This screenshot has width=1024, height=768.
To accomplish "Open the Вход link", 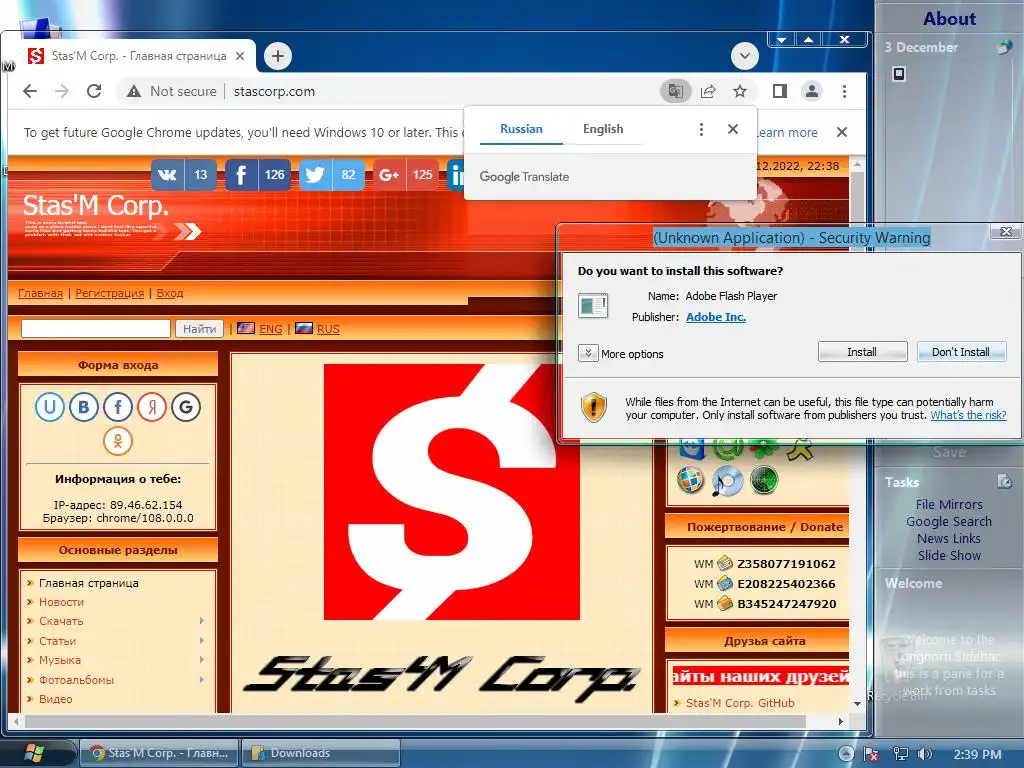I will pyautogui.click(x=170, y=293).
